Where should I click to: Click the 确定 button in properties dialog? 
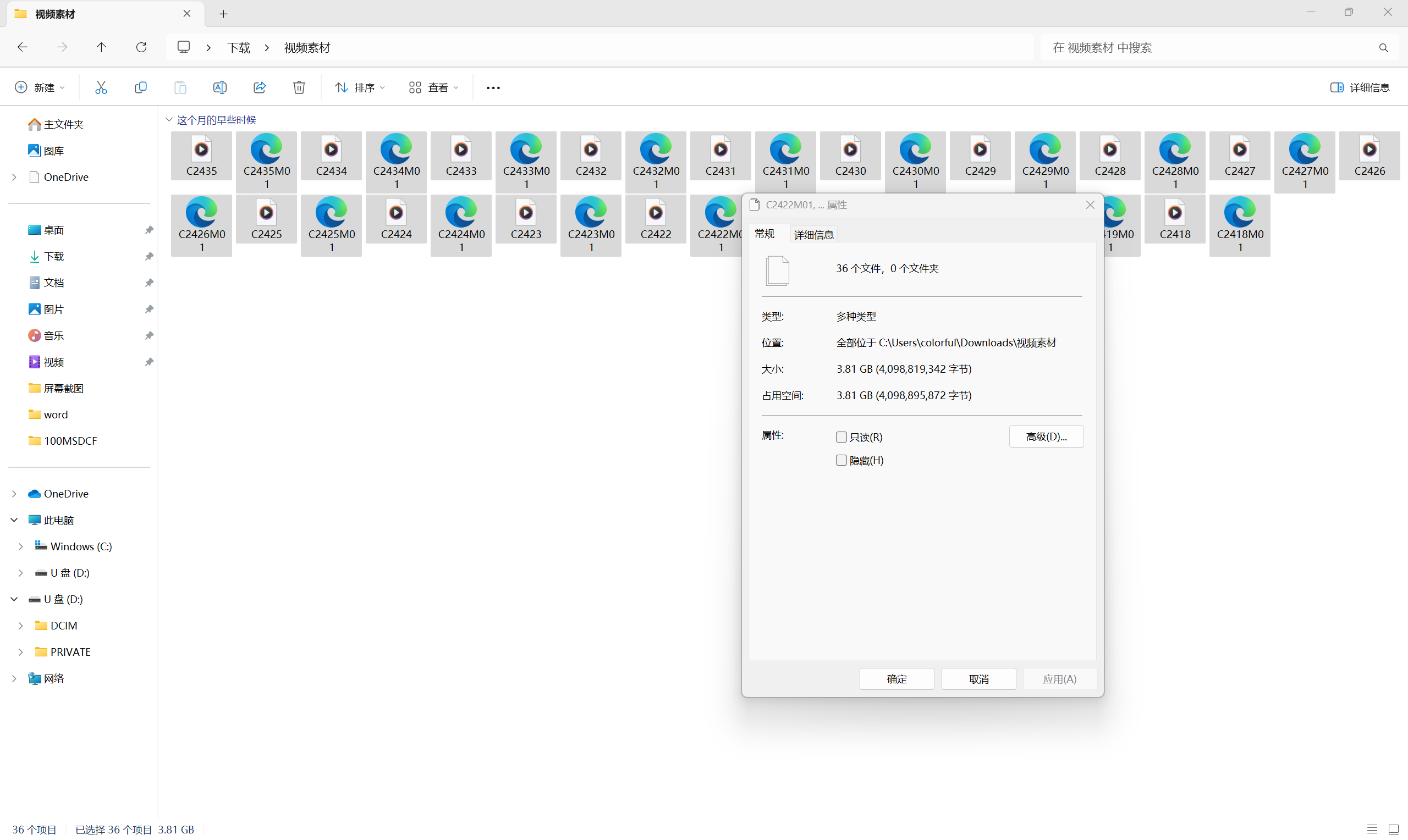897,679
